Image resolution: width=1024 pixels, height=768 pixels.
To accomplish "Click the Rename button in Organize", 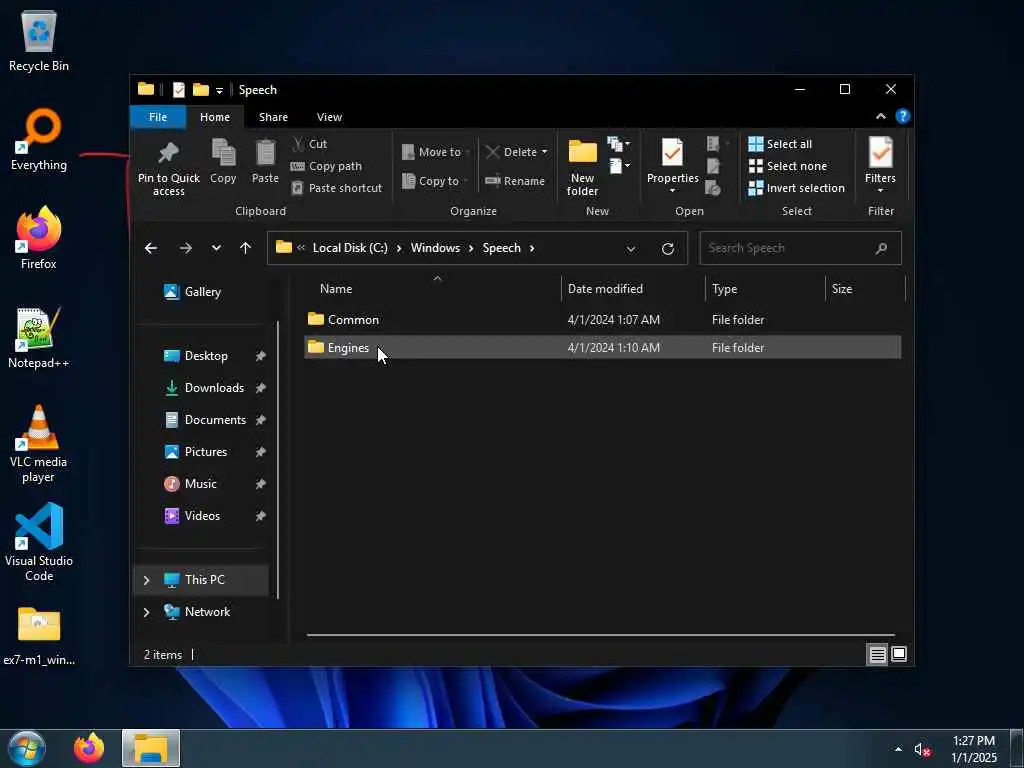I will [515, 181].
